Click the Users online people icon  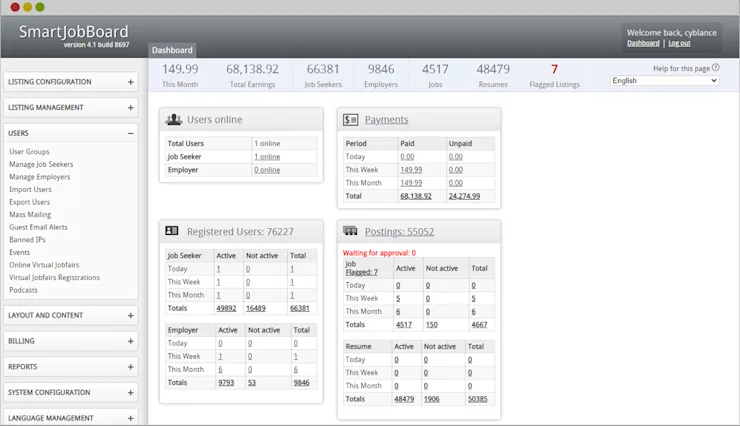point(174,119)
